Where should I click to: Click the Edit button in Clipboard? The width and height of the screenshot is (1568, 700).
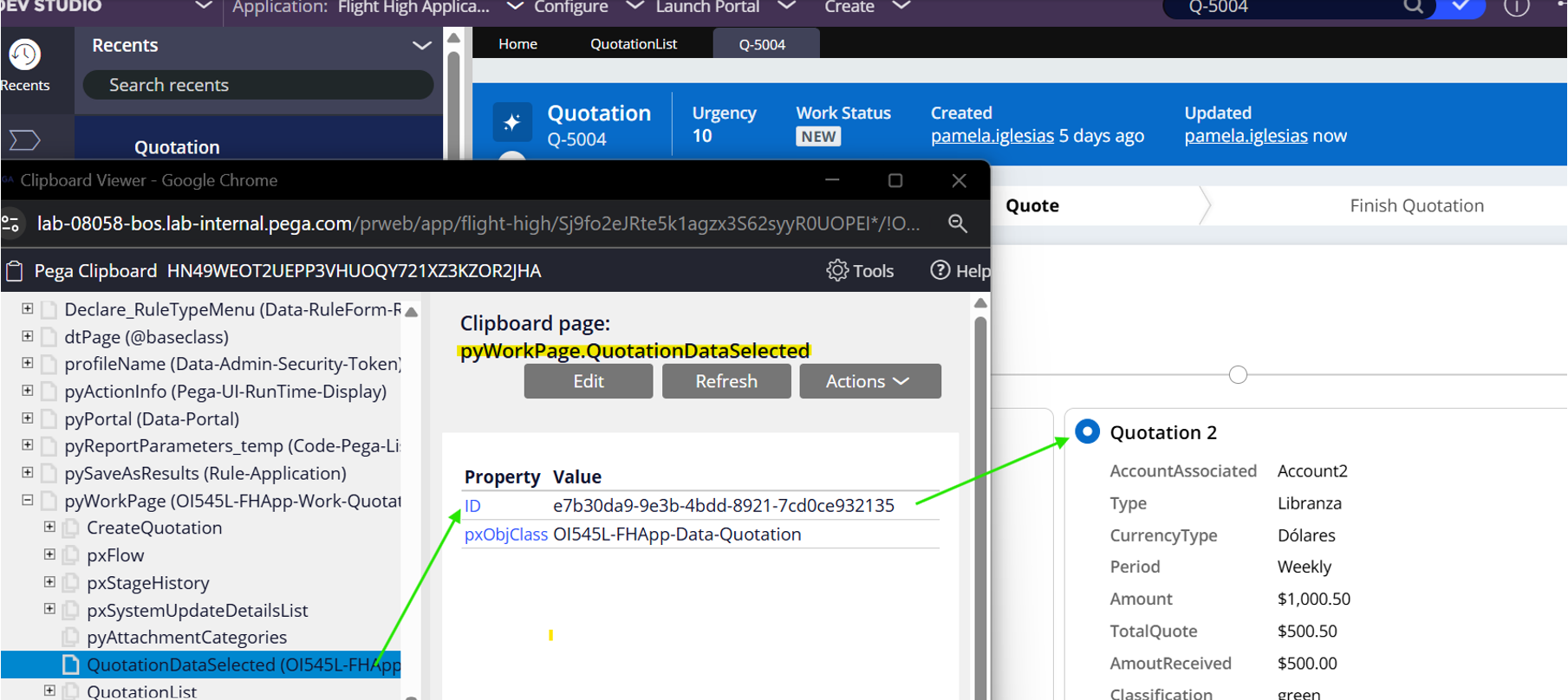[x=589, y=381]
